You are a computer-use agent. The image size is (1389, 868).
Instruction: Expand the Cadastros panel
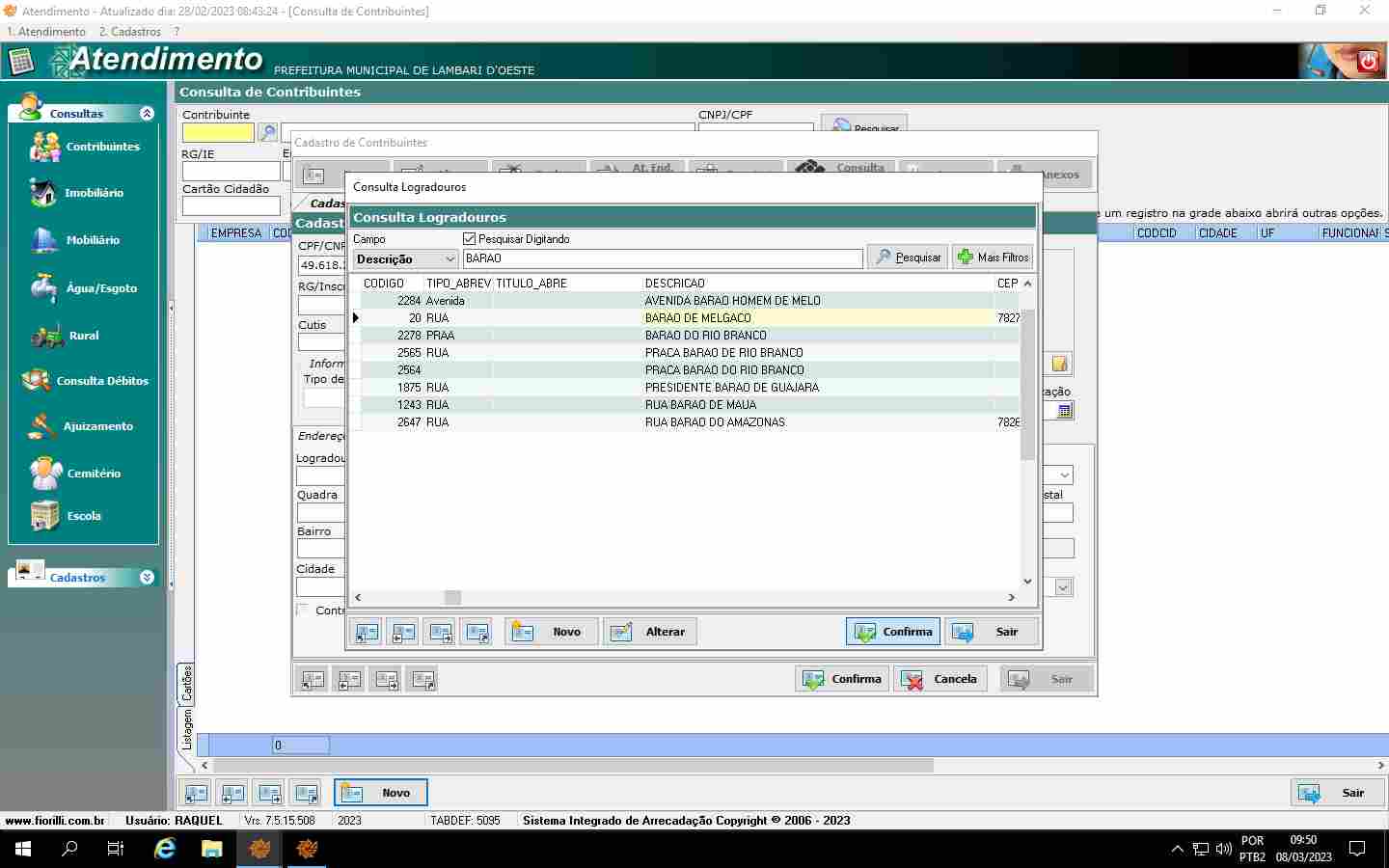[147, 578]
